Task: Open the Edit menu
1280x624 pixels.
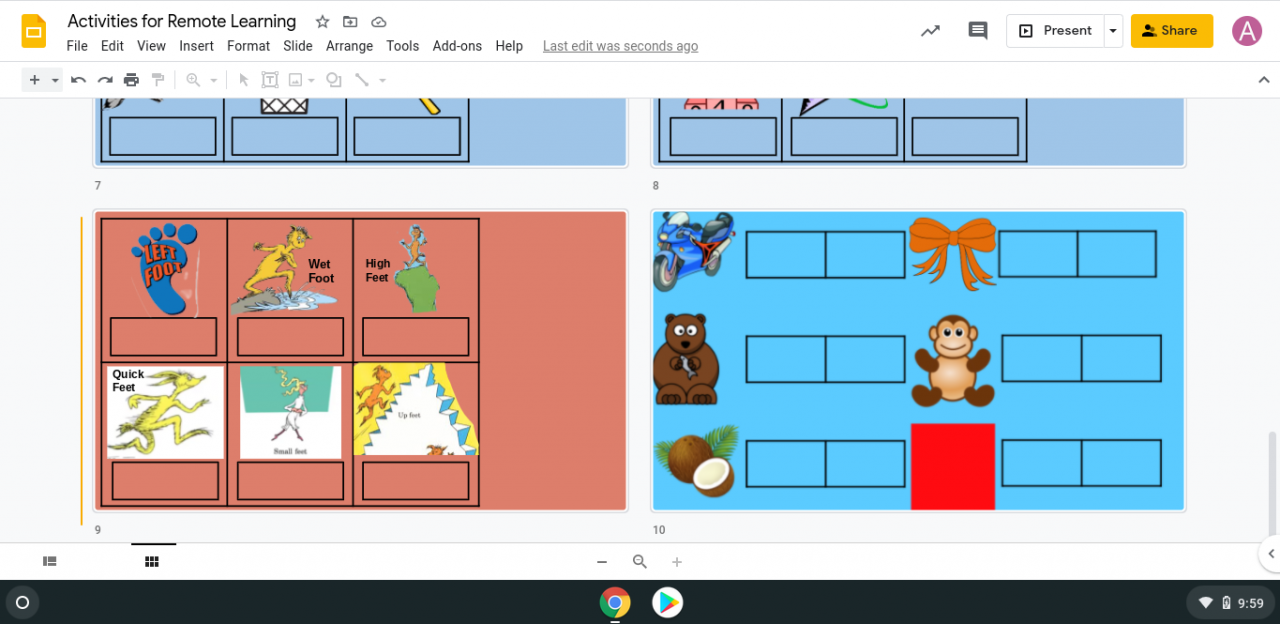Action: coord(112,46)
